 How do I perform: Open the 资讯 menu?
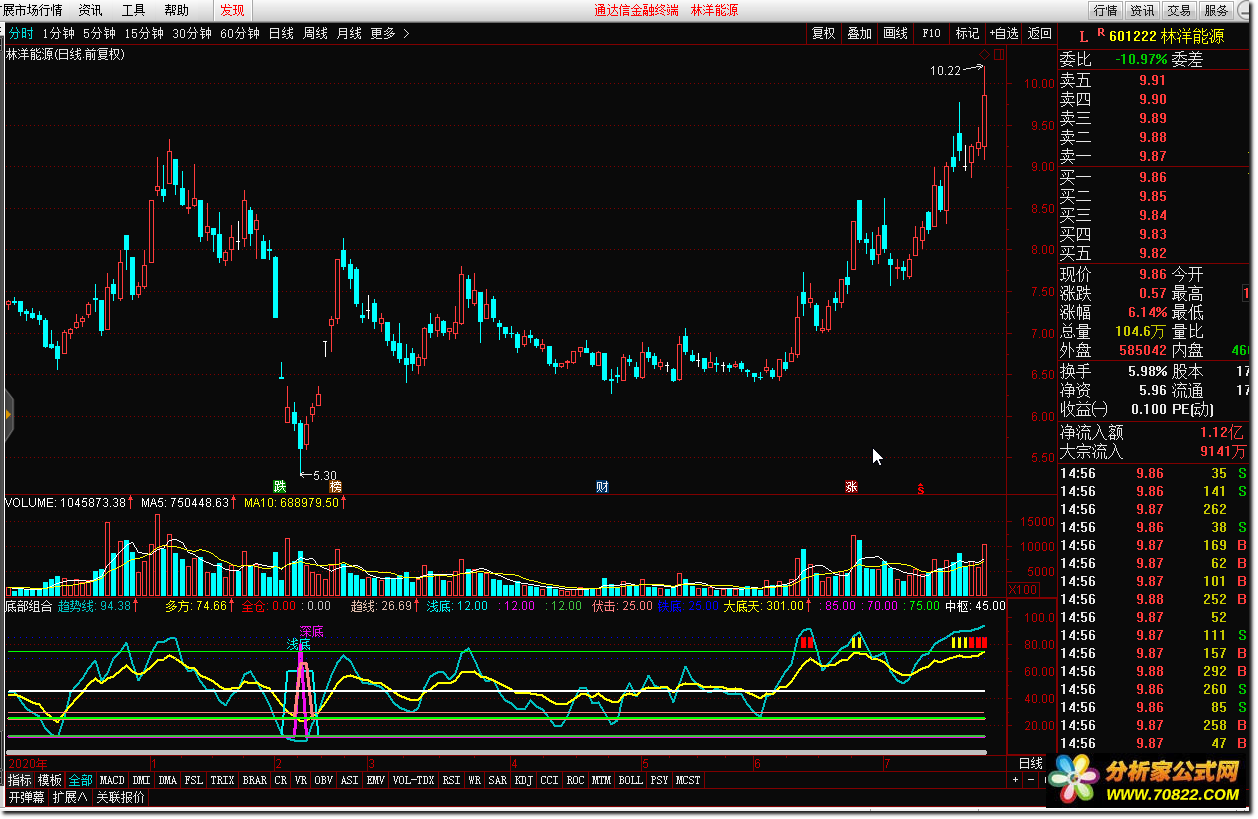point(90,10)
